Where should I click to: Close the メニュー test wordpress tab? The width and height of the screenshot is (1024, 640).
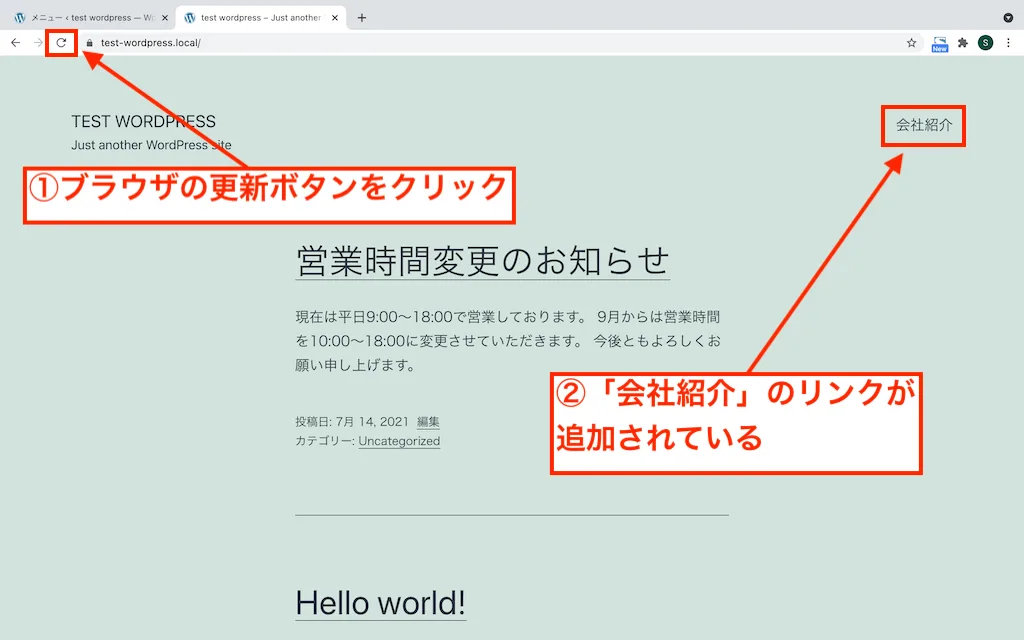coord(165,18)
